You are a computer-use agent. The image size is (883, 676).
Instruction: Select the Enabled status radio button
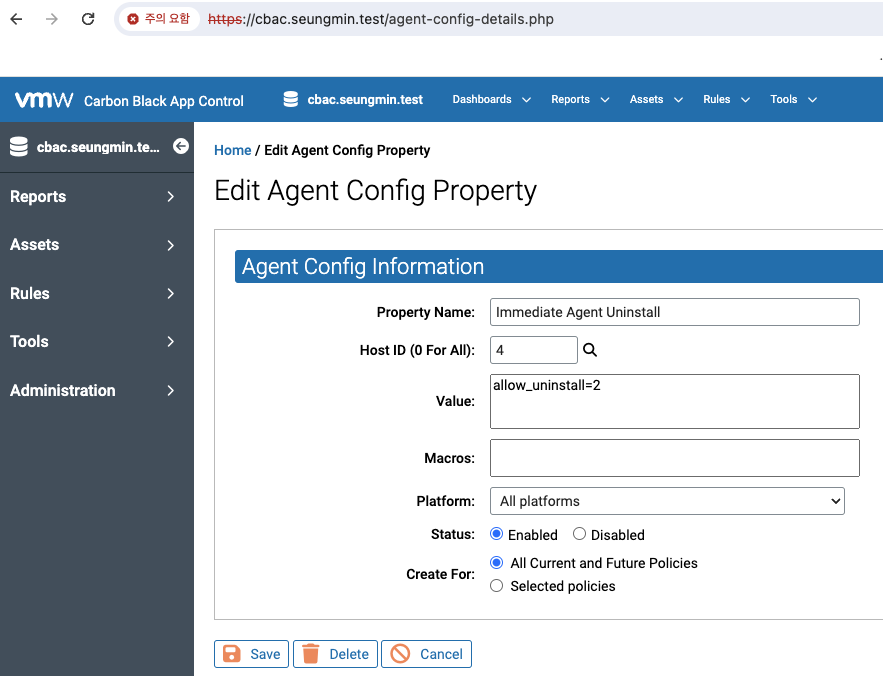click(496, 533)
